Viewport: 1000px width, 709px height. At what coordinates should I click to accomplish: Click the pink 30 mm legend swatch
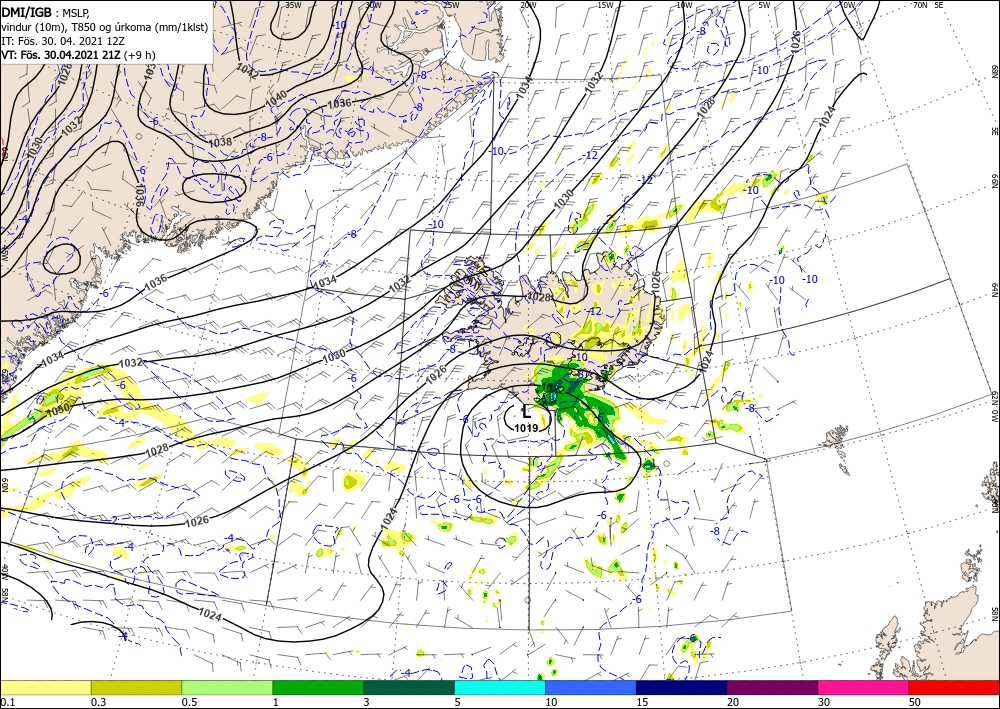864,687
